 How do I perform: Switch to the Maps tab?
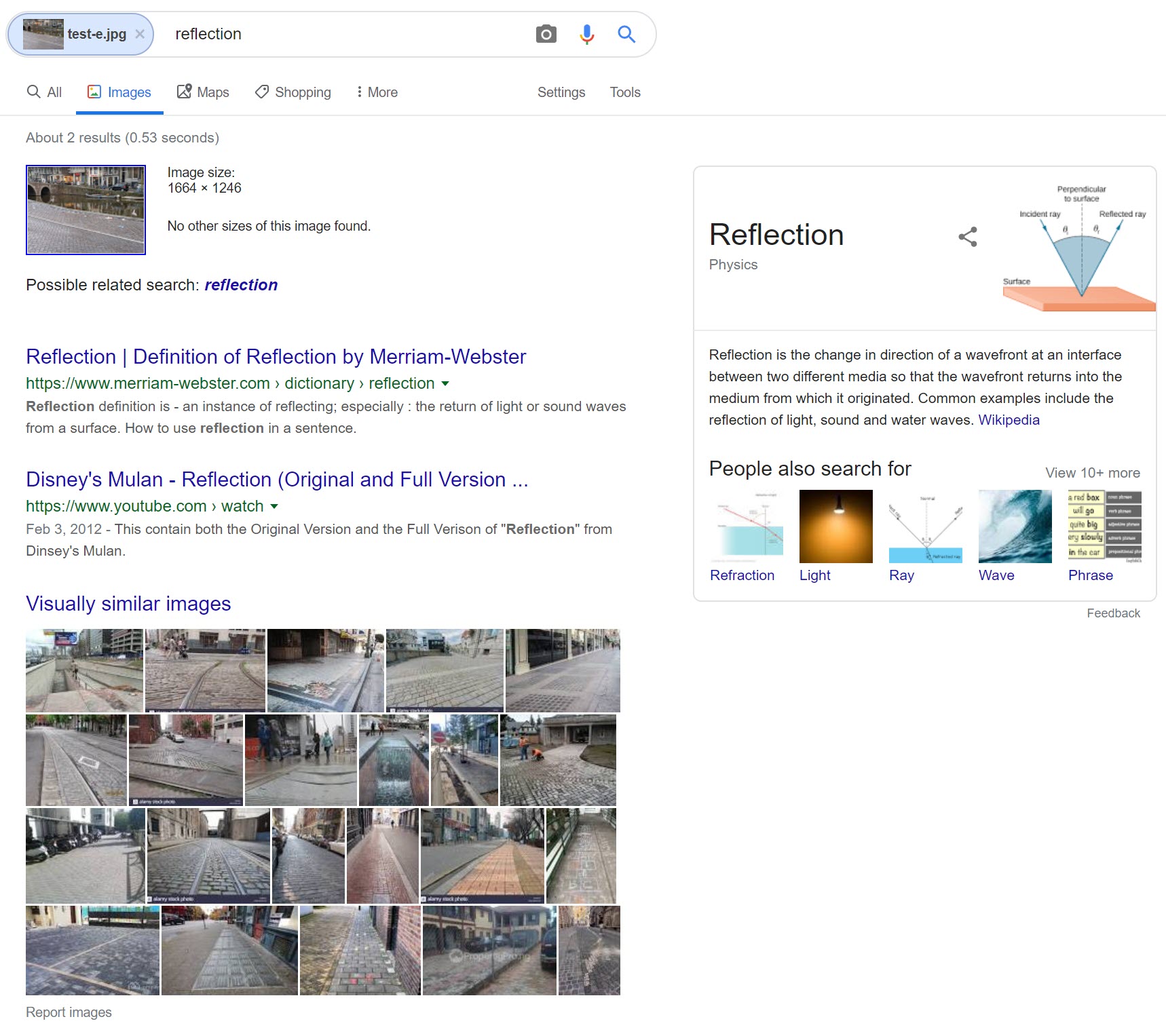(203, 92)
